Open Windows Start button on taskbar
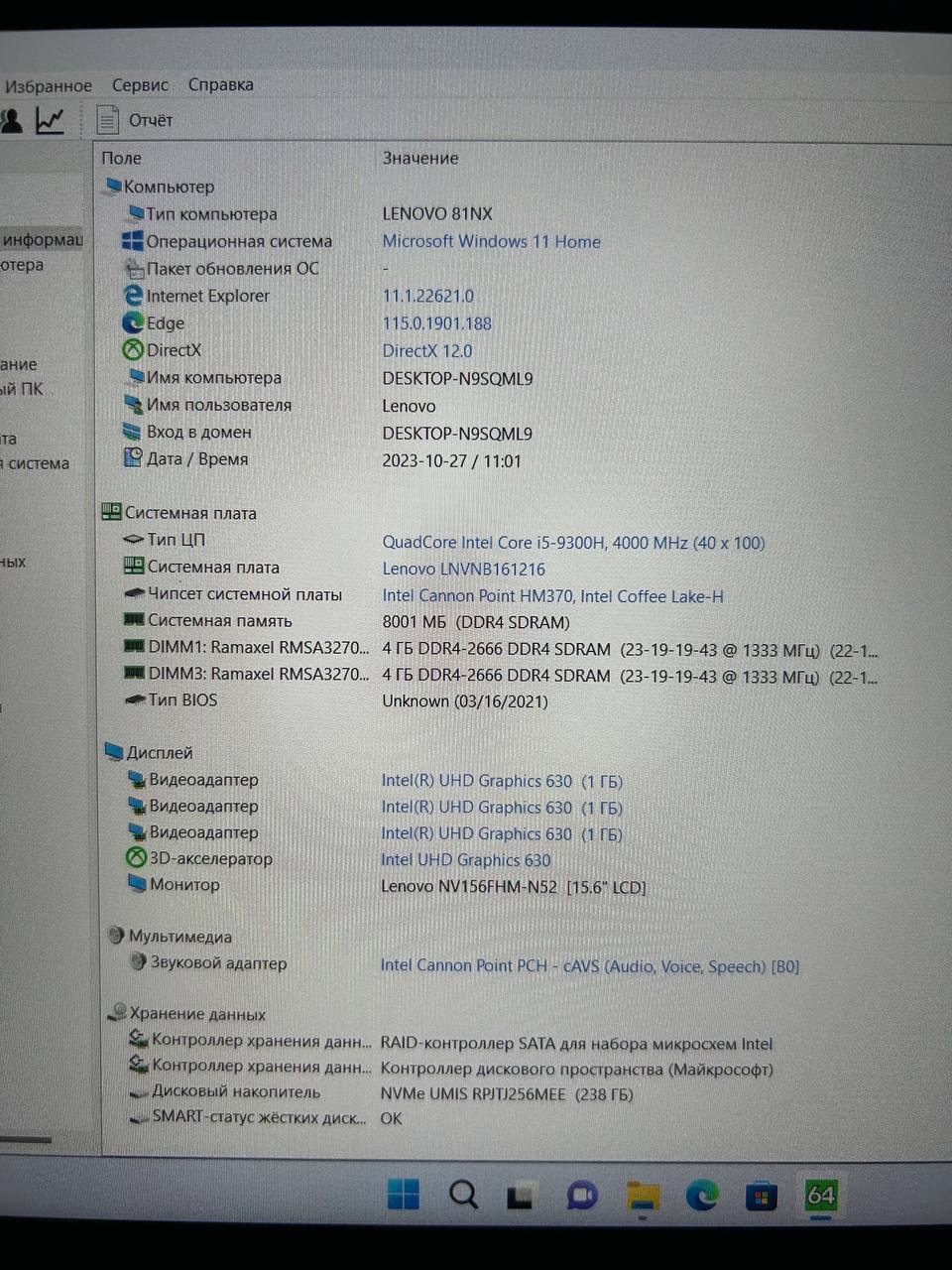The width and height of the screenshot is (952, 1270). (x=403, y=1195)
